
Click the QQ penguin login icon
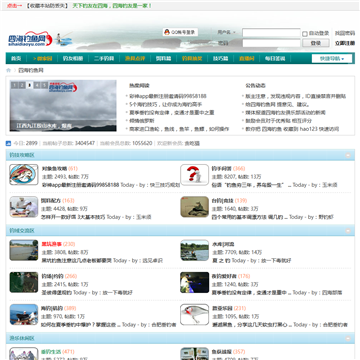[167, 32]
